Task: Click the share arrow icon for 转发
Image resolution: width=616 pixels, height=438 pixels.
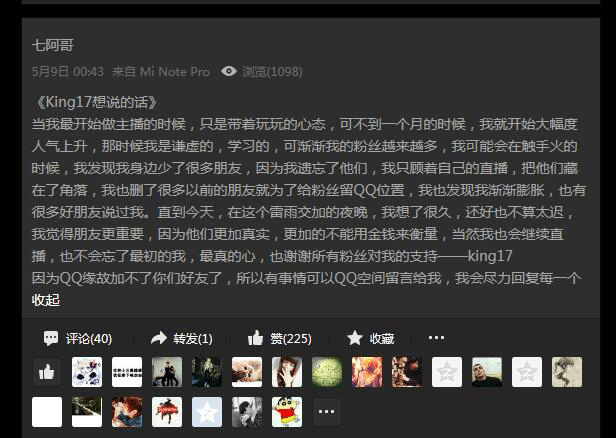Action: click(x=159, y=338)
